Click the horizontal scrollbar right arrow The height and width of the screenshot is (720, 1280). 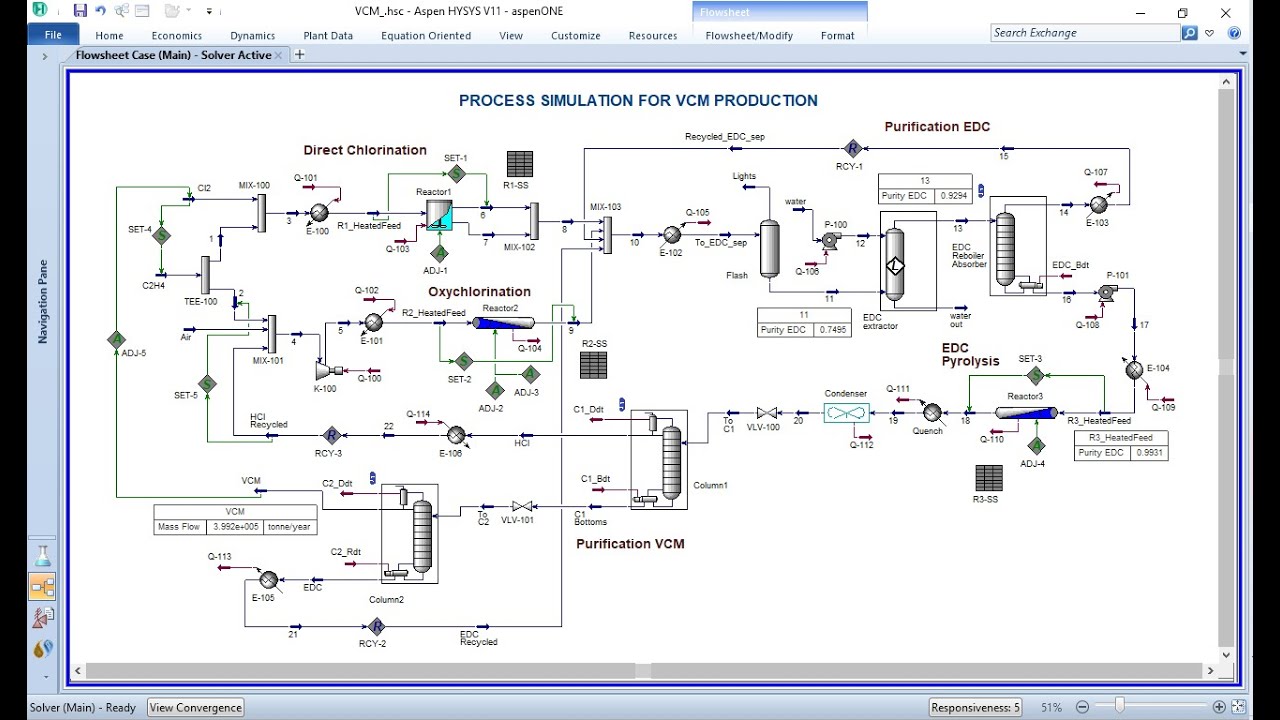point(1211,671)
